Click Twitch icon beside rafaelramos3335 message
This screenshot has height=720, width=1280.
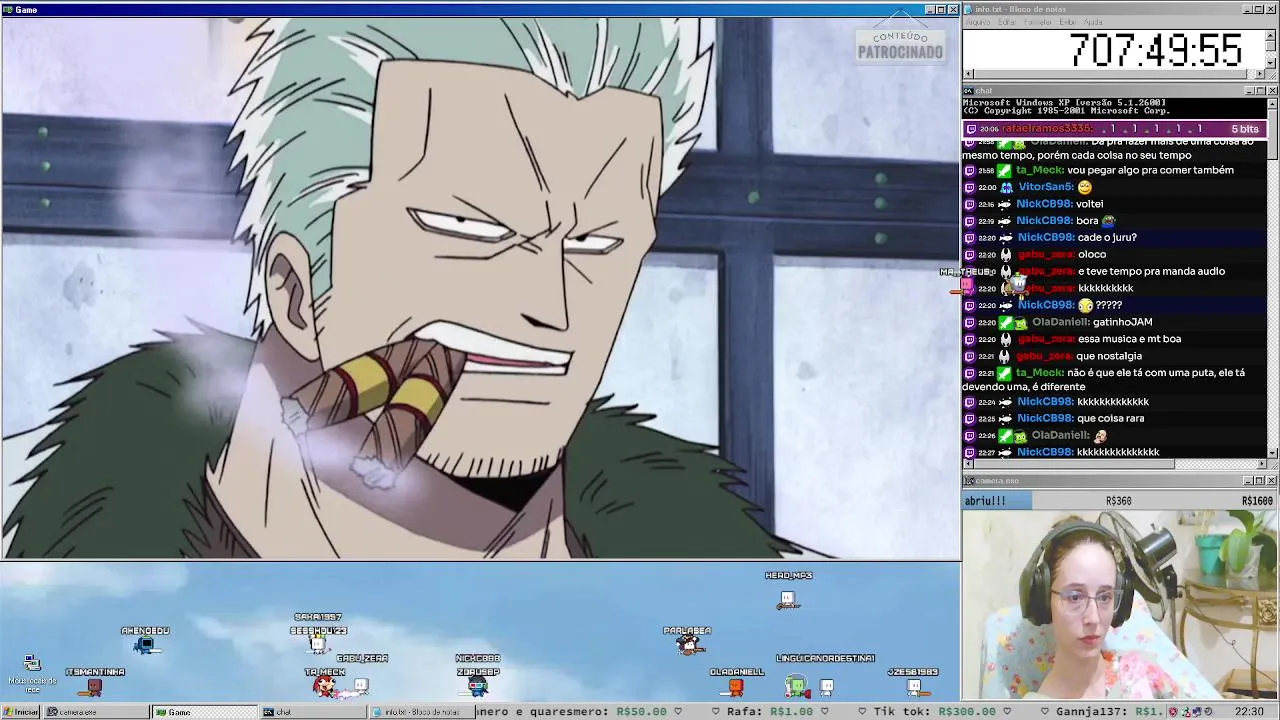click(x=970, y=129)
